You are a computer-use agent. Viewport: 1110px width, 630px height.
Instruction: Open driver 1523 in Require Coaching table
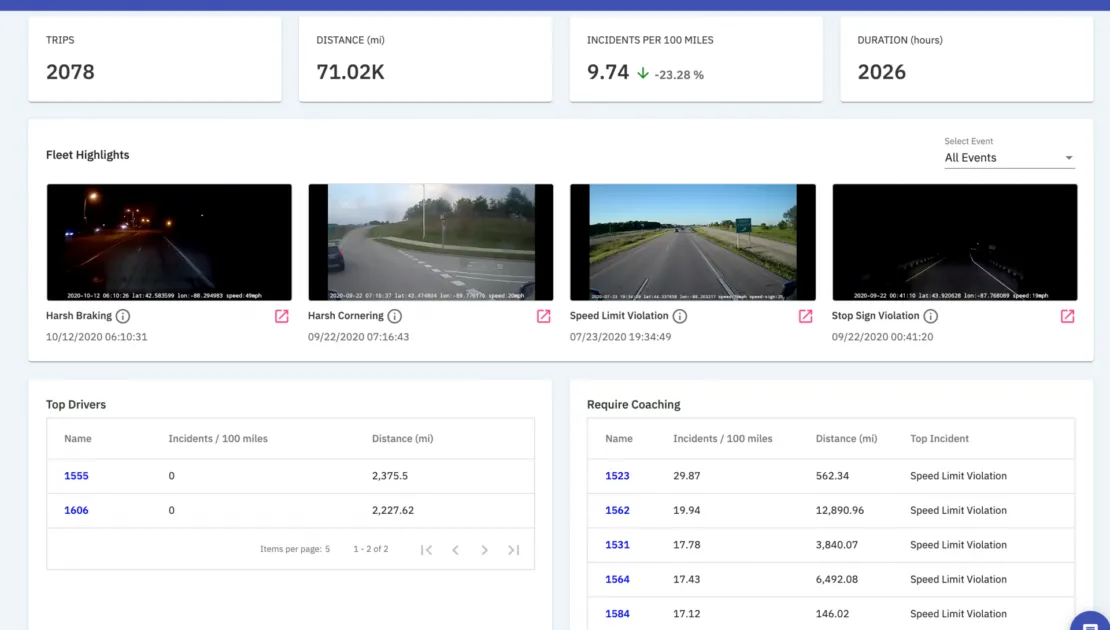[617, 475]
